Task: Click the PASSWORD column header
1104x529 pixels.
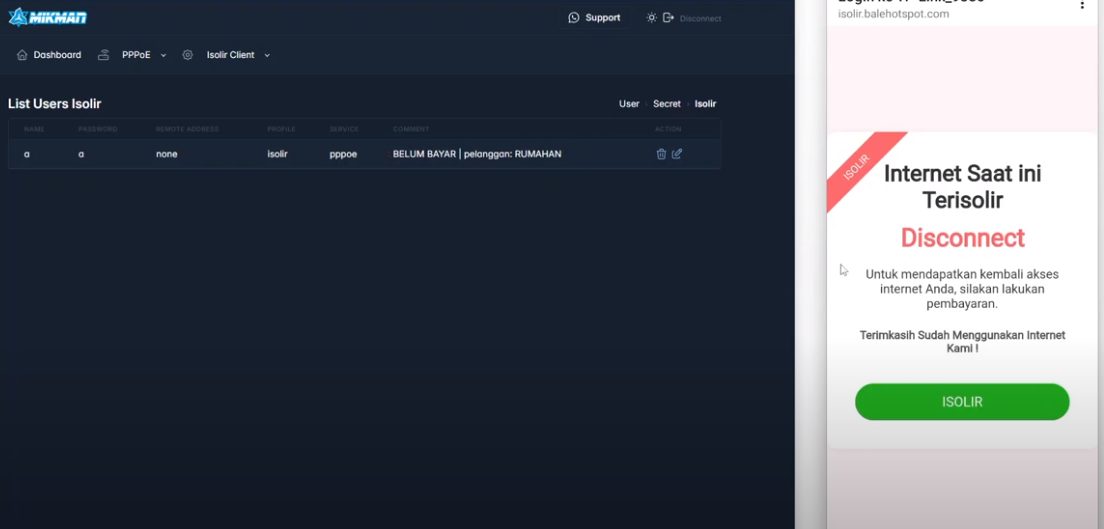Action: click(x=97, y=129)
